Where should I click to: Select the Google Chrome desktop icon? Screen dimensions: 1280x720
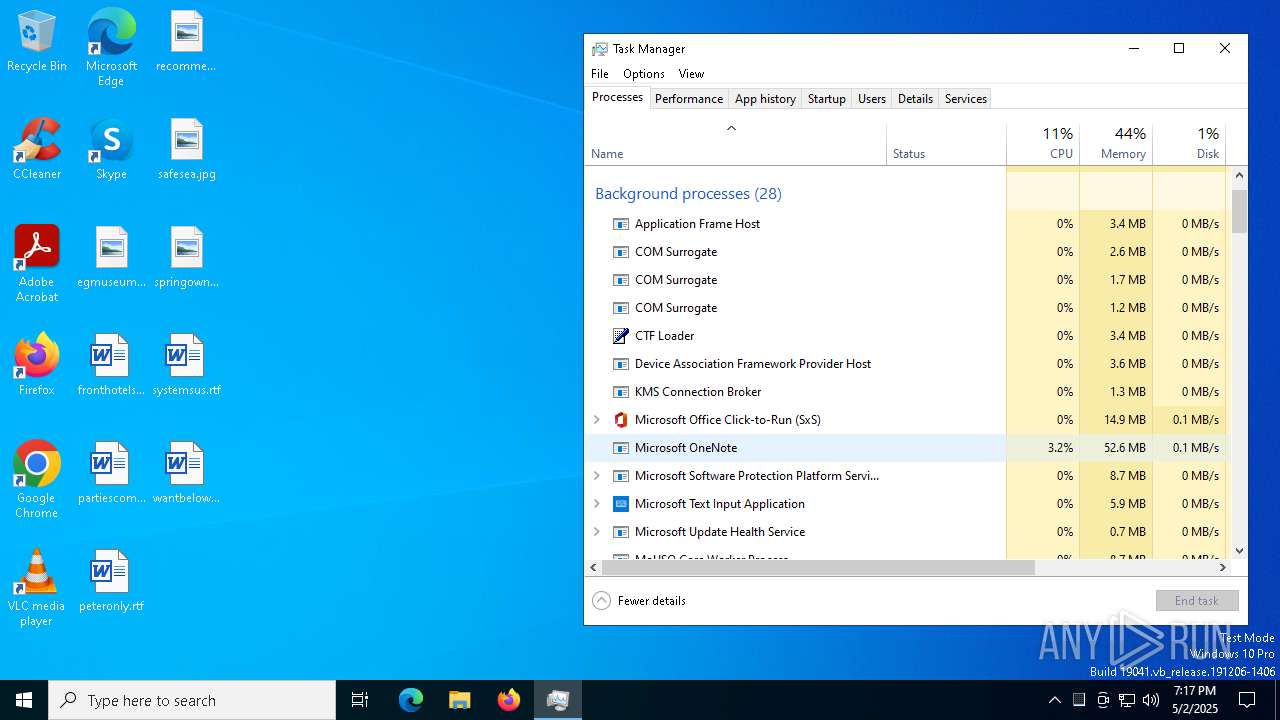coord(37,480)
